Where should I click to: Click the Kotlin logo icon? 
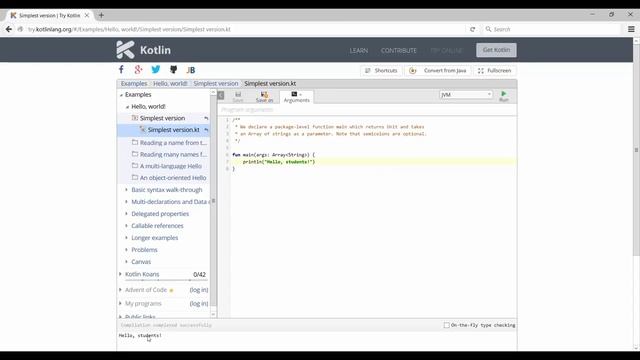pyautogui.click(x=125, y=50)
